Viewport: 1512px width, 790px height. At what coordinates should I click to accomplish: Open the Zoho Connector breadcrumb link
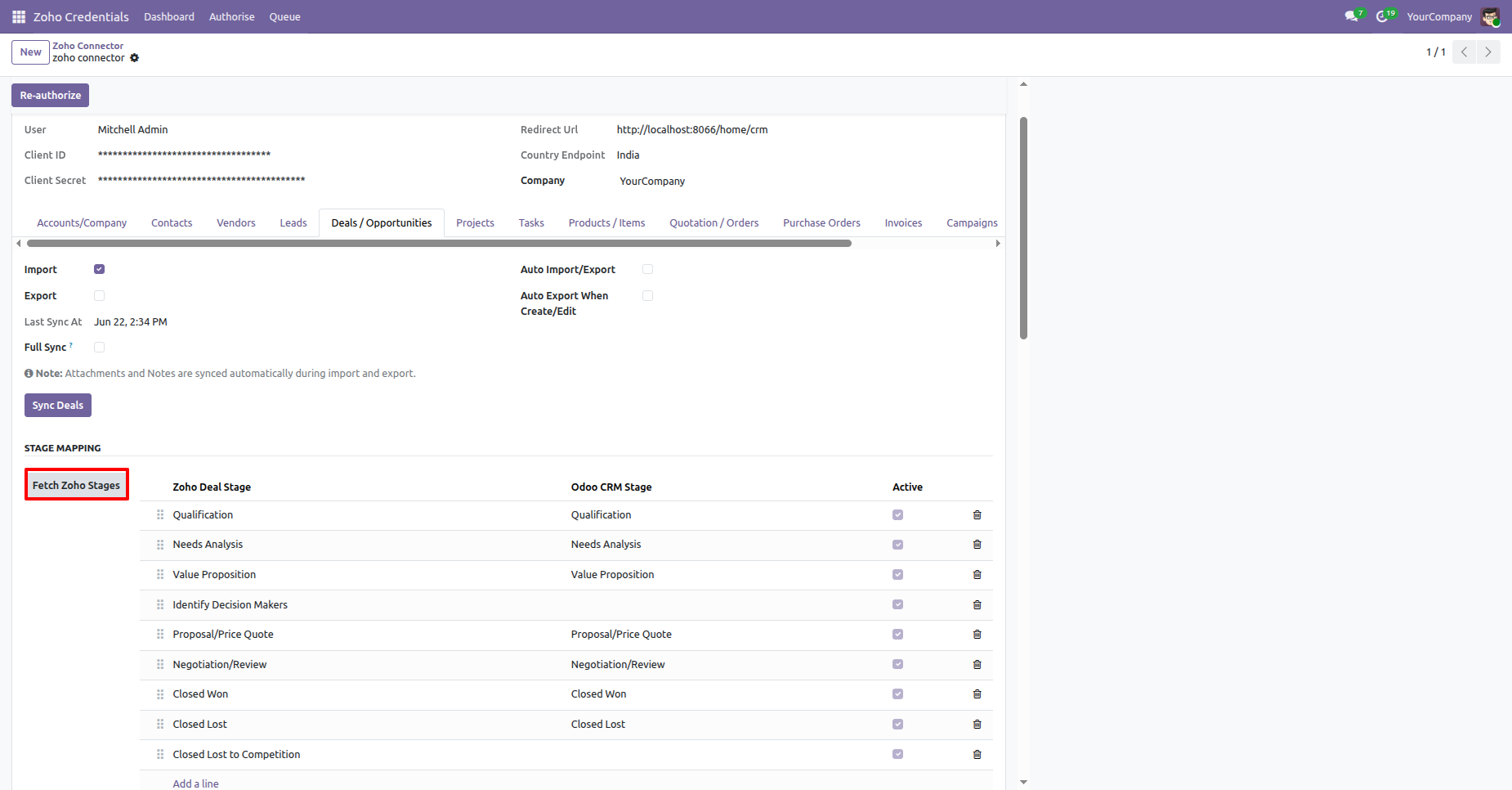pyautogui.click(x=88, y=46)
